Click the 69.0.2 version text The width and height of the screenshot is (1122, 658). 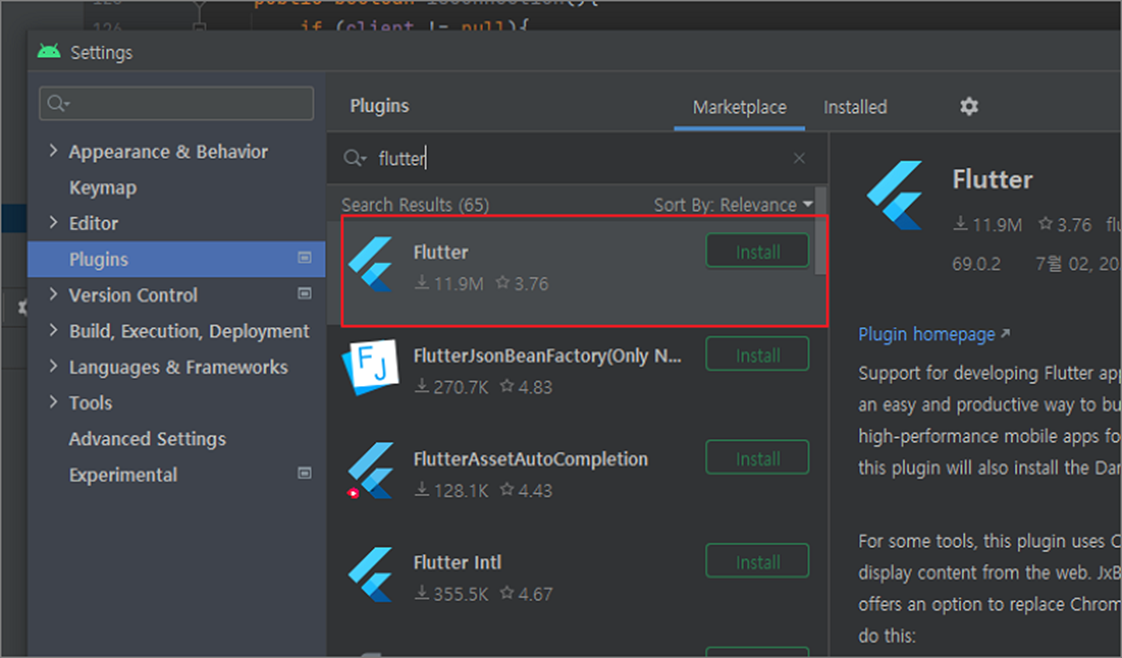click(x=976, y=264)
